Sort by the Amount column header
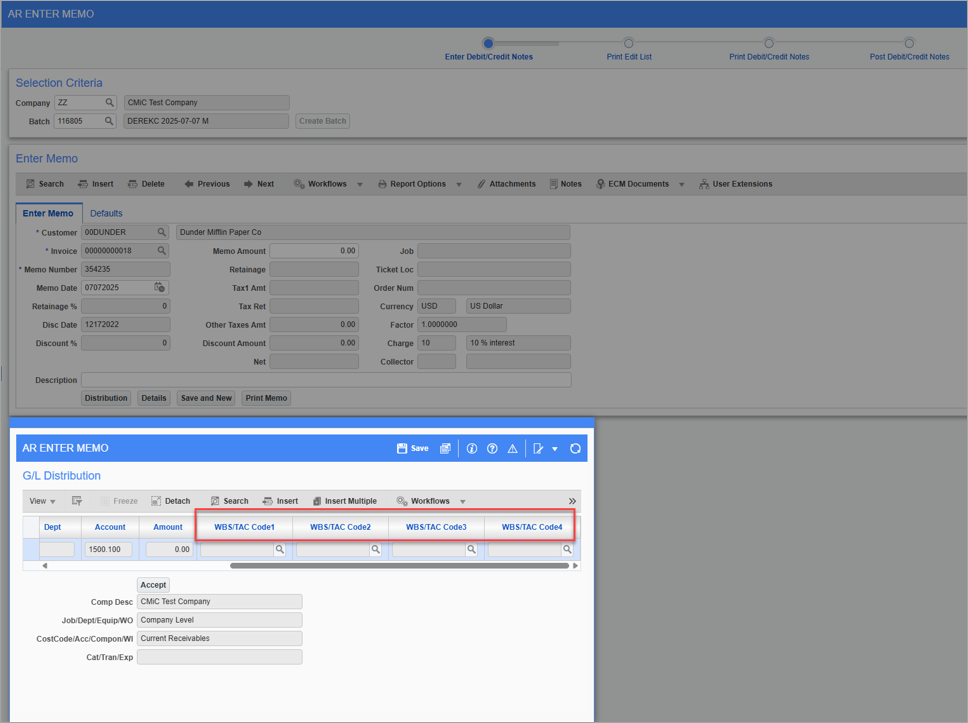 168,527
